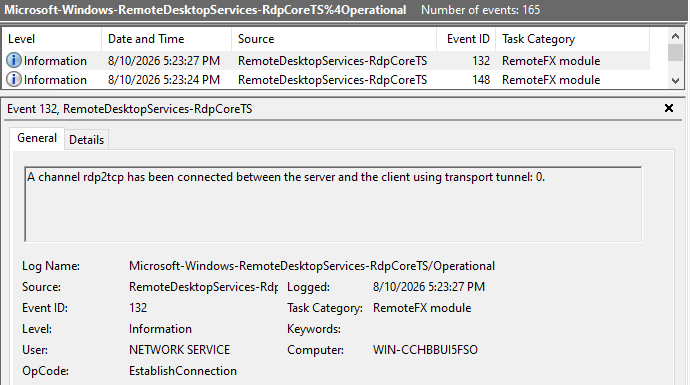
Task: Click the truncated Source value RemoteDesktopServices-Rdp in details
Action: pos(203,287)
